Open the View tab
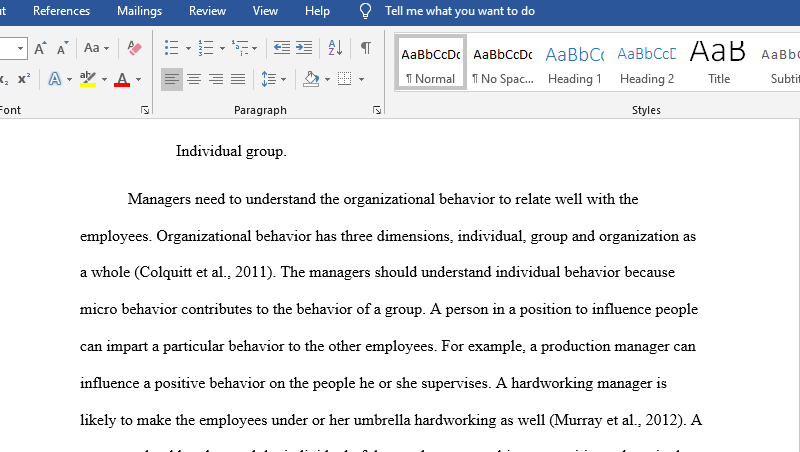The height and width of the screenshot is (452, 800). click(265, 11)
